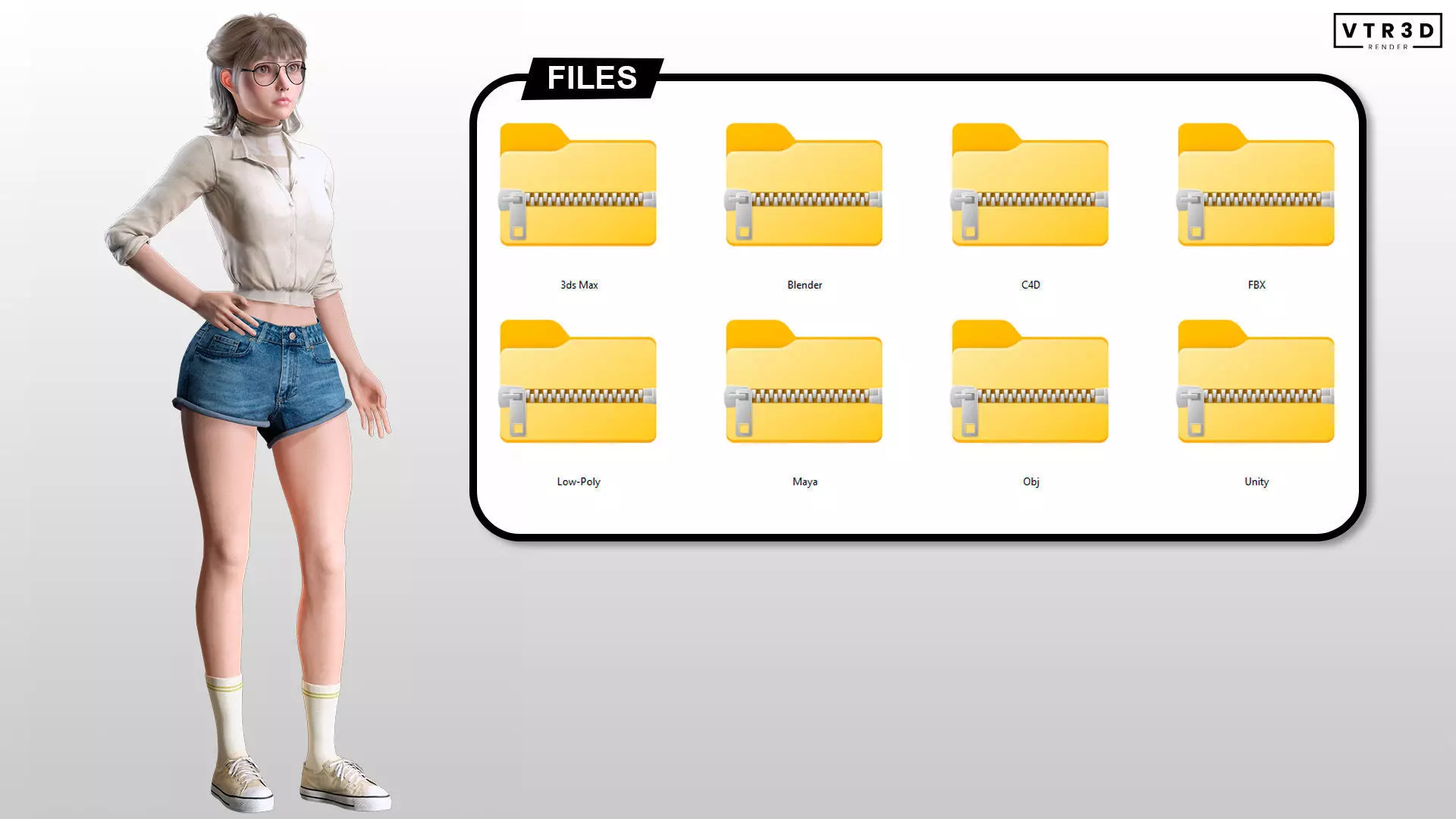The height and width of the screenshot is (819, 1456).
Task: Click the Low-Poly zip folder icon
Action: point(578,381)
